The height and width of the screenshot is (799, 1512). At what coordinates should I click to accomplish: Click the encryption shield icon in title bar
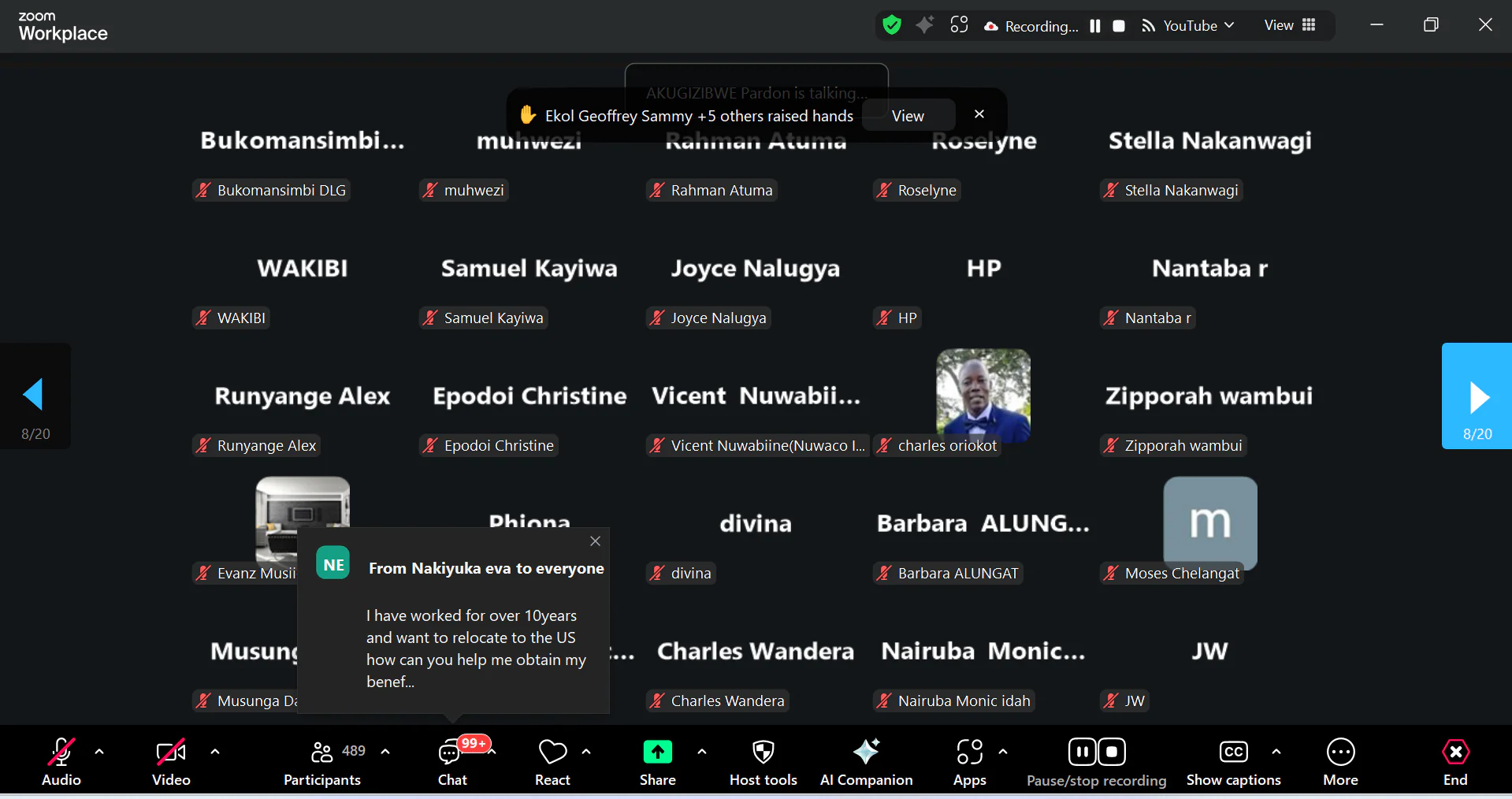(x=892, y=25)
